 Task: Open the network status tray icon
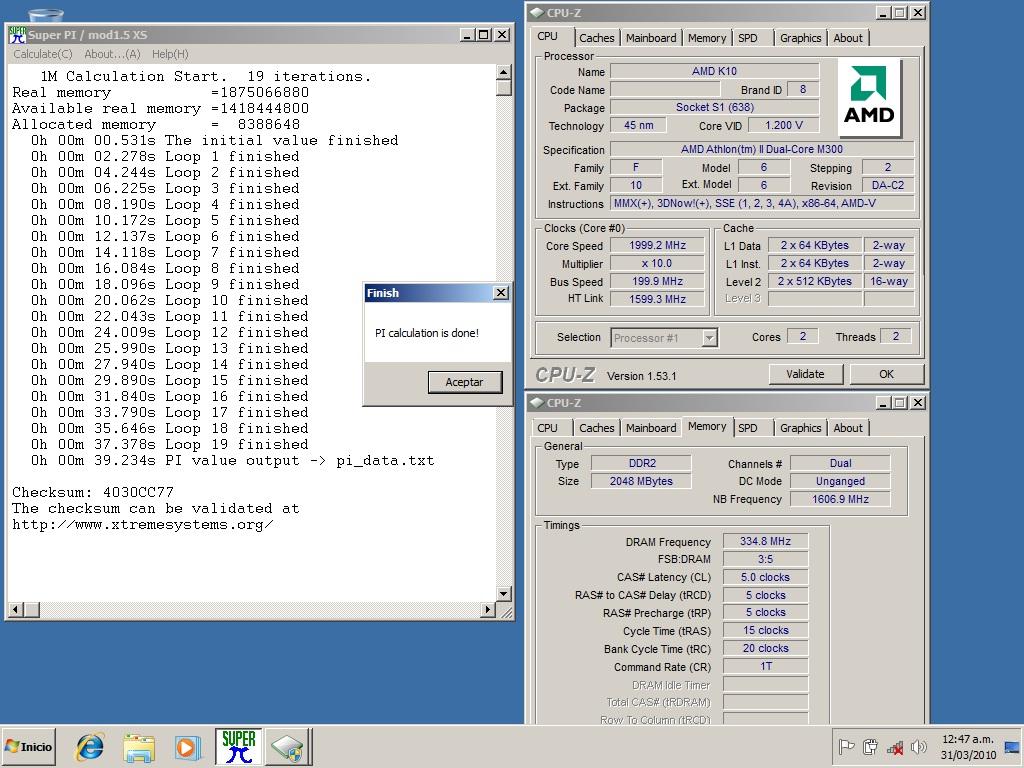tap(895, 747)
